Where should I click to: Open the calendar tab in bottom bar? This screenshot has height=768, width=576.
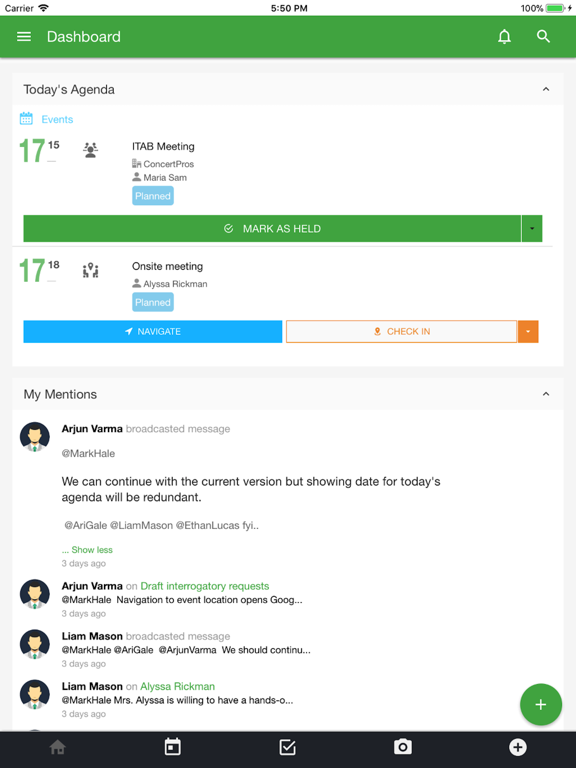click(172, 747)
